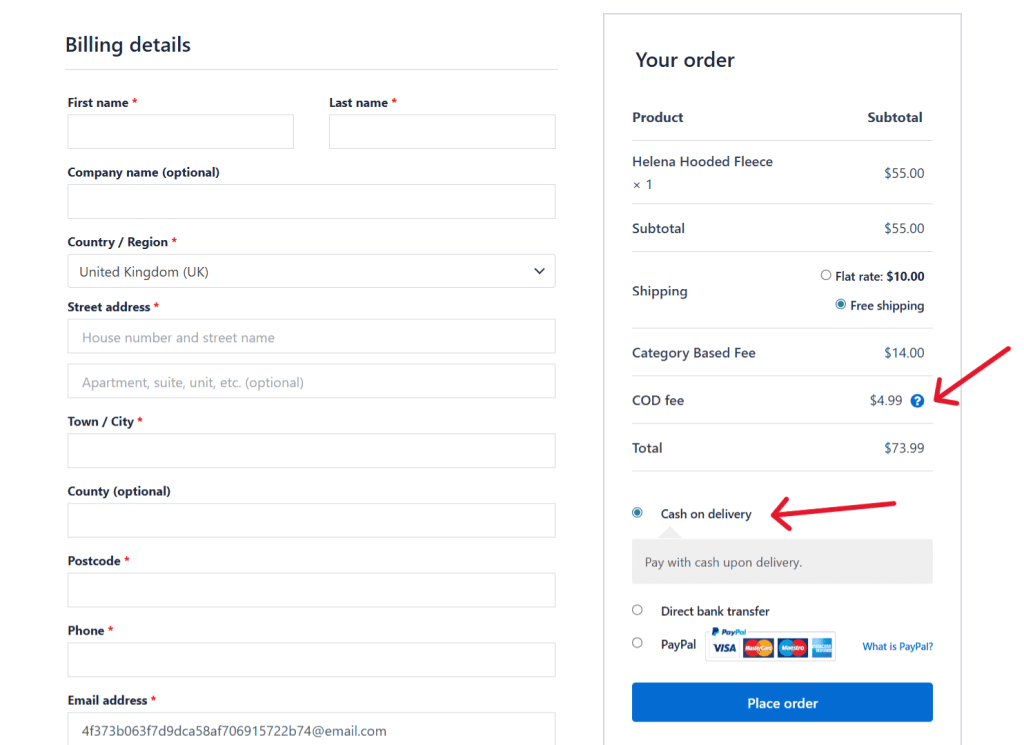
Task: Click the Maestro card icon
Action: (793, 647)
